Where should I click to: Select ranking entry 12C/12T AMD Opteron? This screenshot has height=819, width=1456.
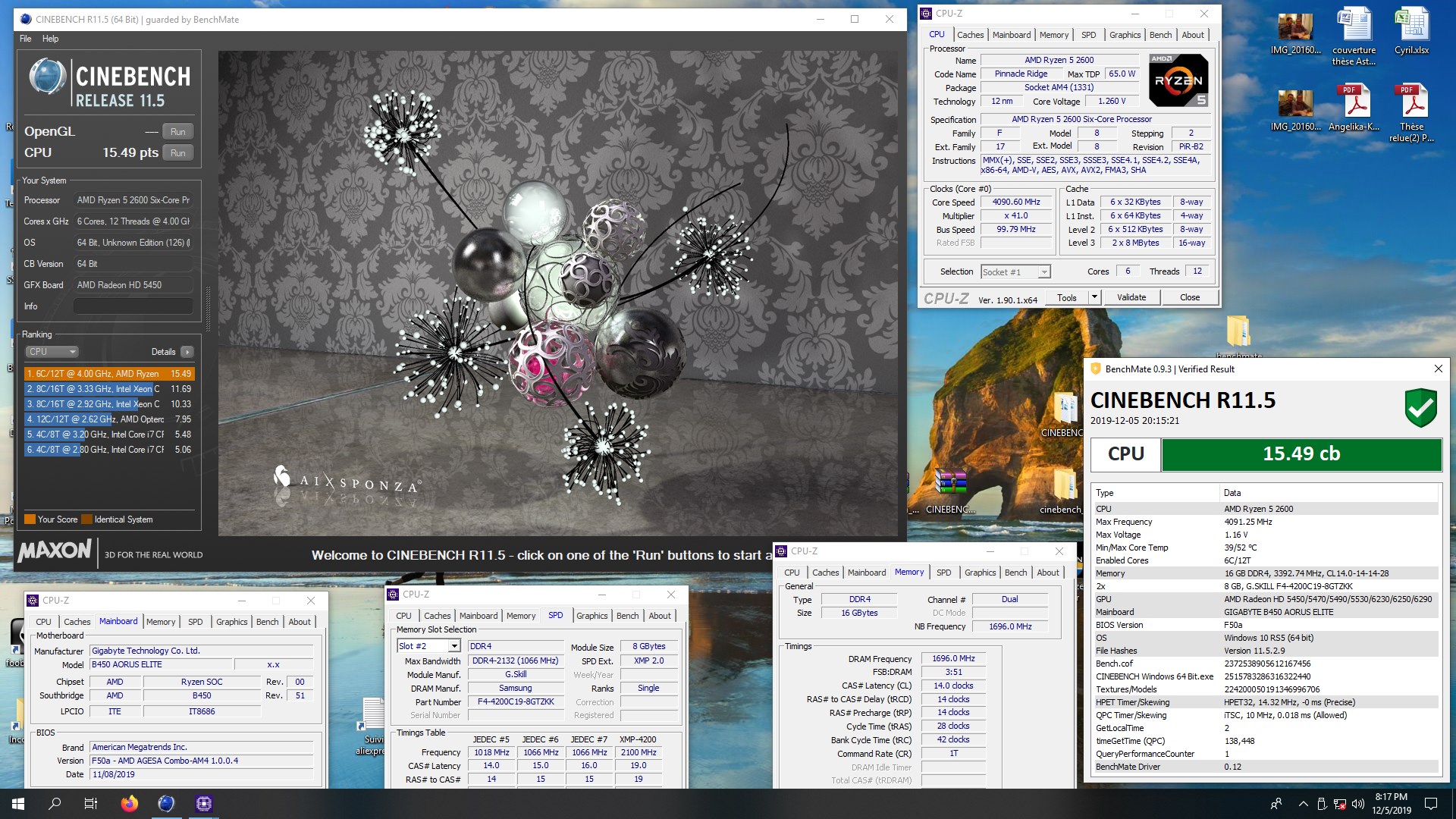click(110, 419)
